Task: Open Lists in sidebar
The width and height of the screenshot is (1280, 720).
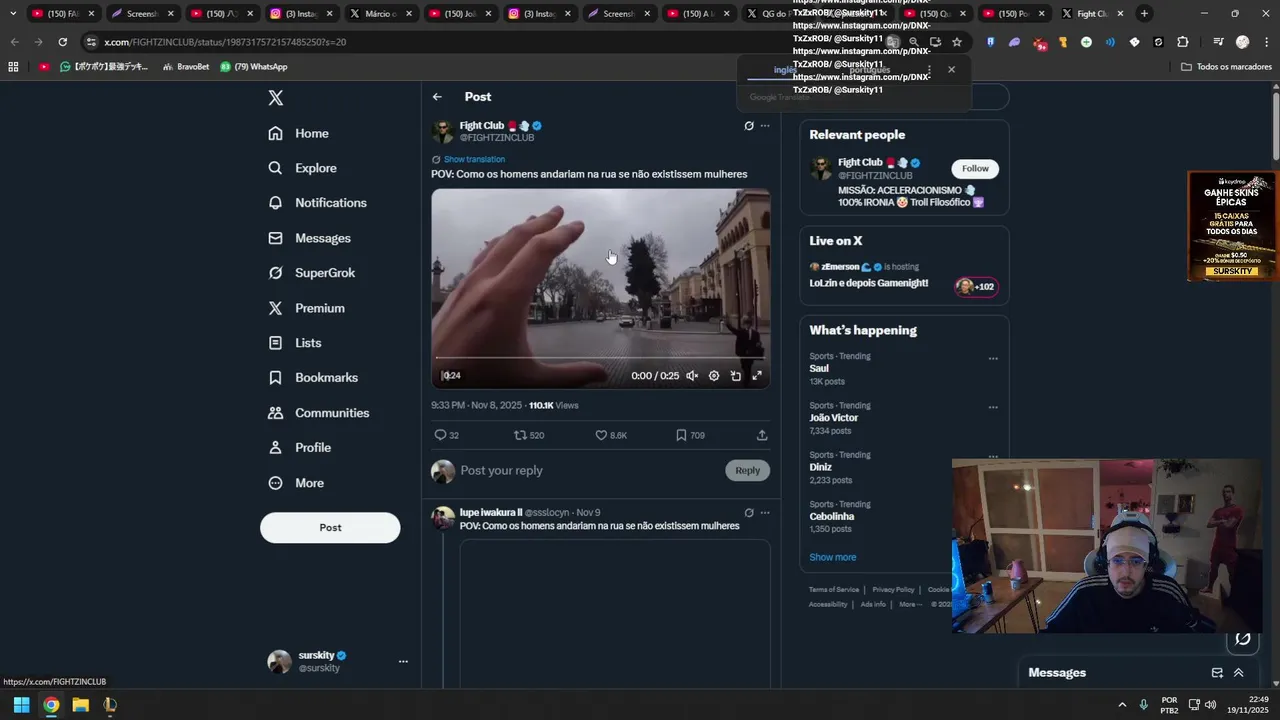Action: coord(294,343)
